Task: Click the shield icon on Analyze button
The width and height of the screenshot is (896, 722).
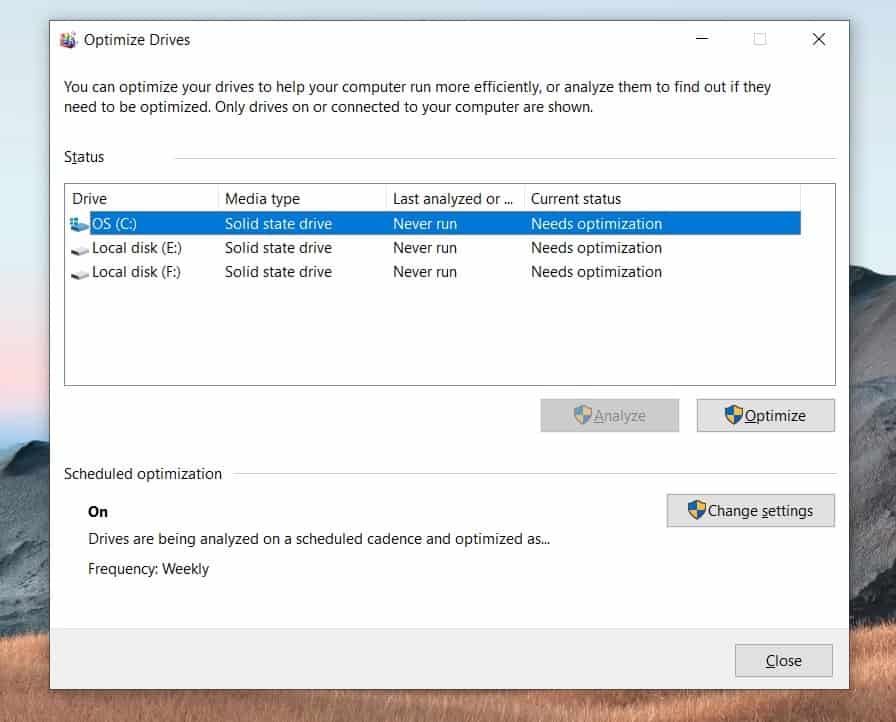Action: tap(583, 415)
